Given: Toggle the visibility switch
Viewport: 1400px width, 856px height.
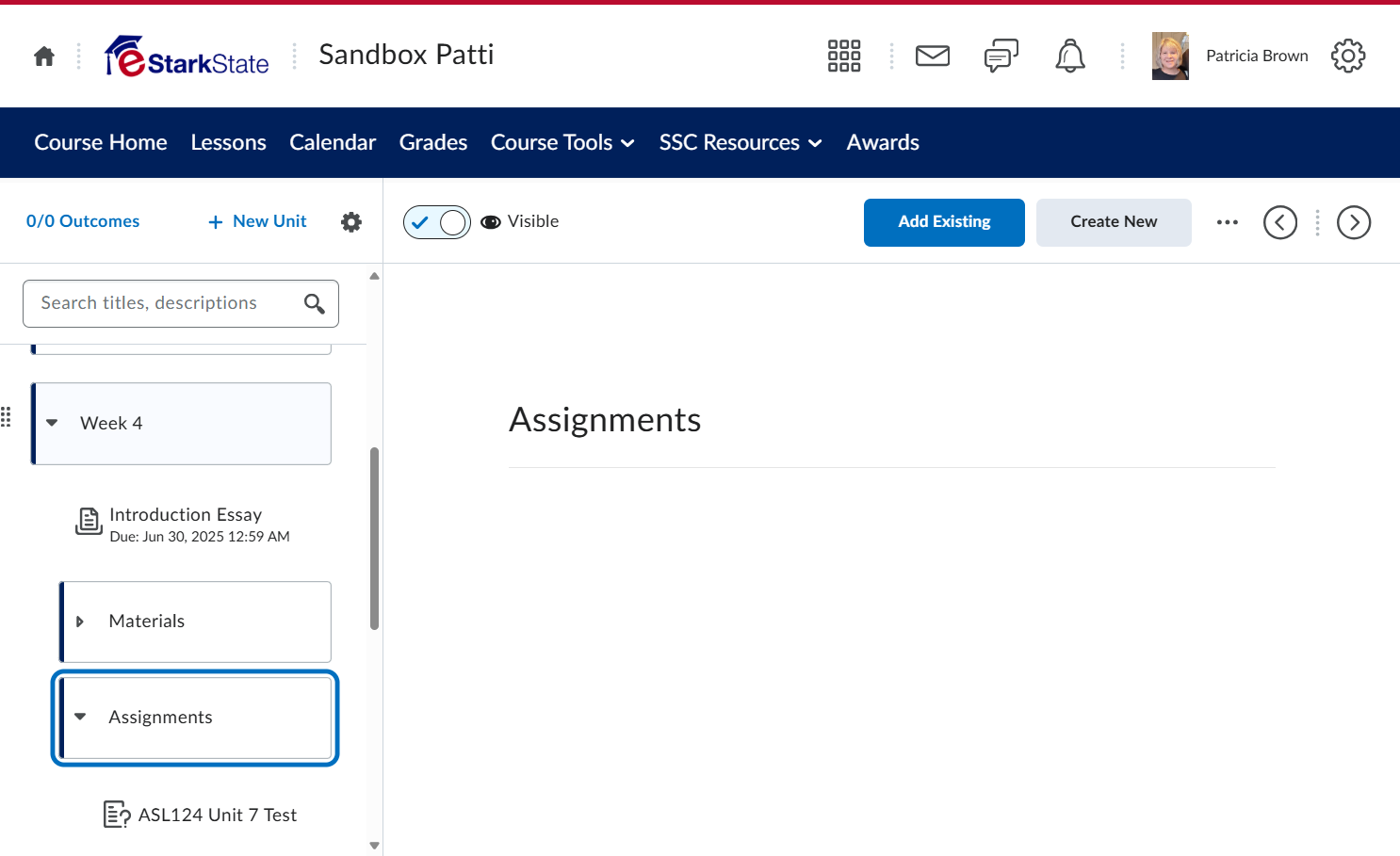Looking at the screenshot, I should [x=437, y=222].
